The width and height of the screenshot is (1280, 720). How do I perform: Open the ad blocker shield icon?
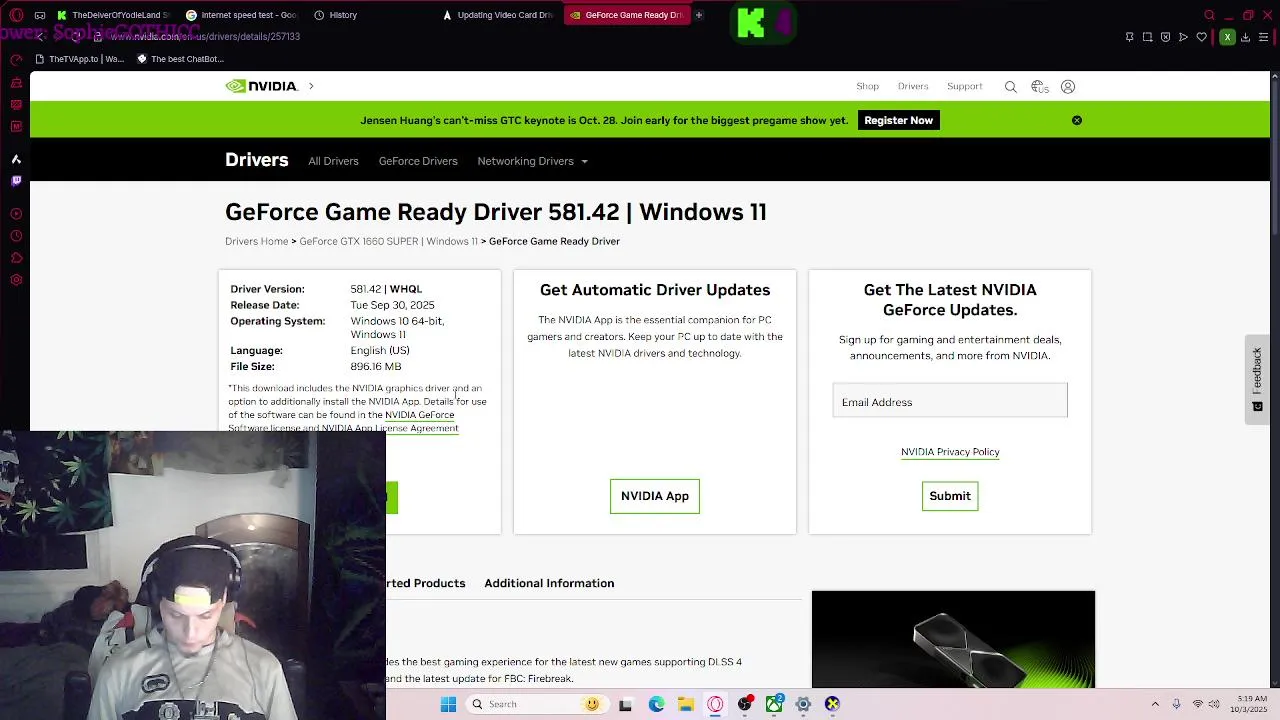coord(1166,37)
